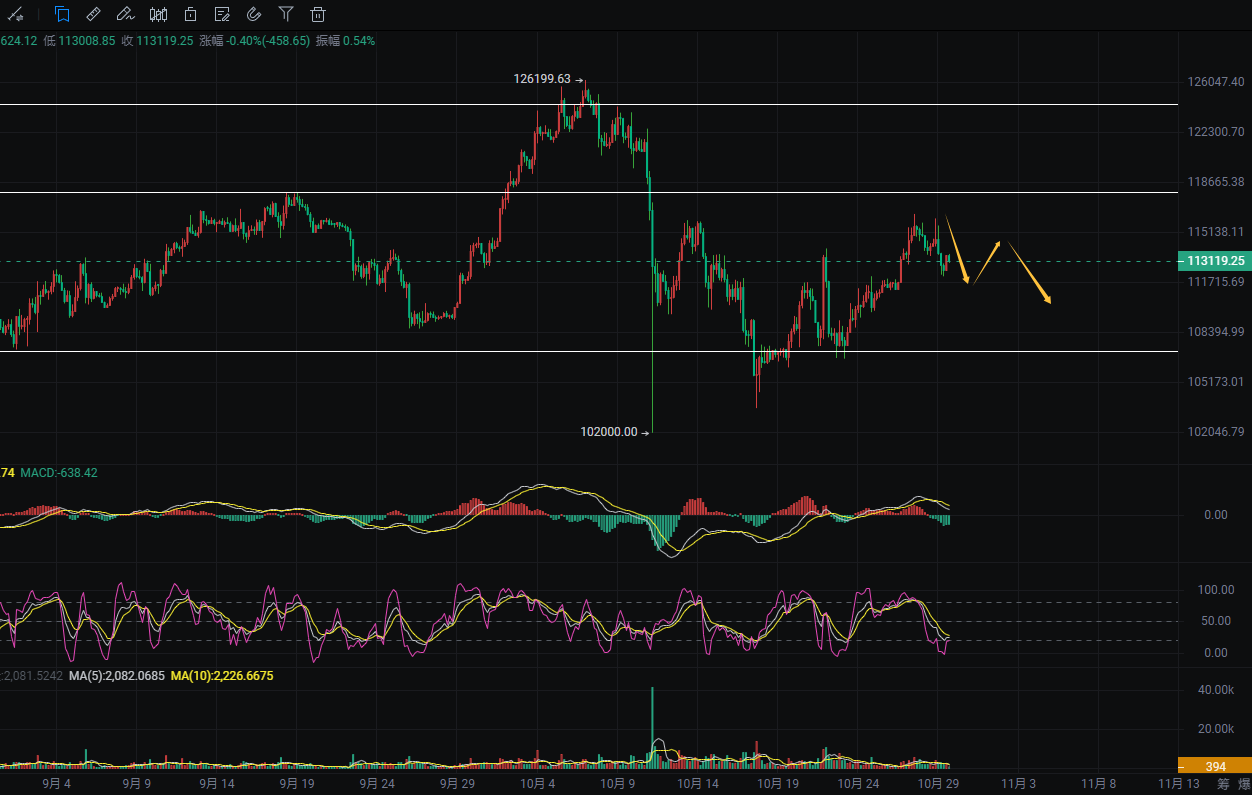Click the 筹 button at bottom right

[x=1223, y=785]
